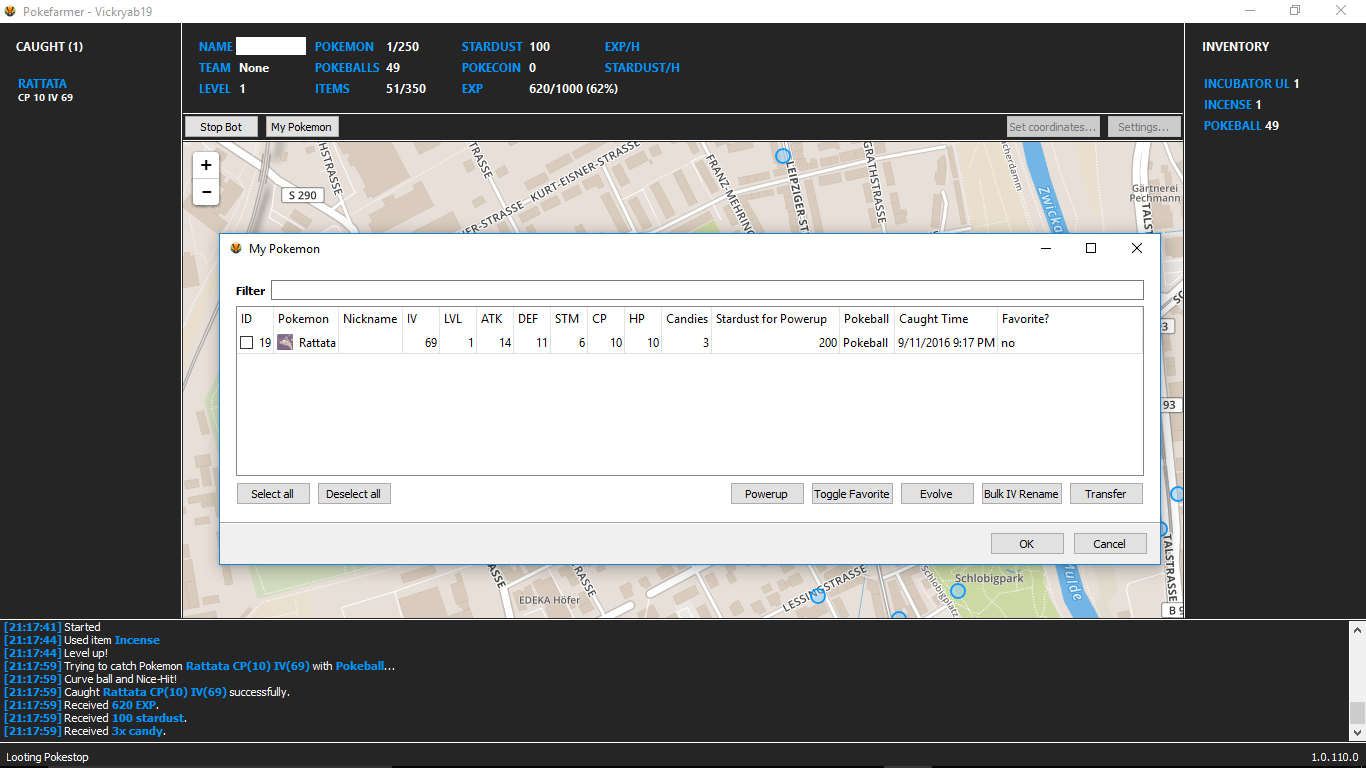The image size is (1366, 768).
Task: Click the Evolve button
Action: pos(937,494)
